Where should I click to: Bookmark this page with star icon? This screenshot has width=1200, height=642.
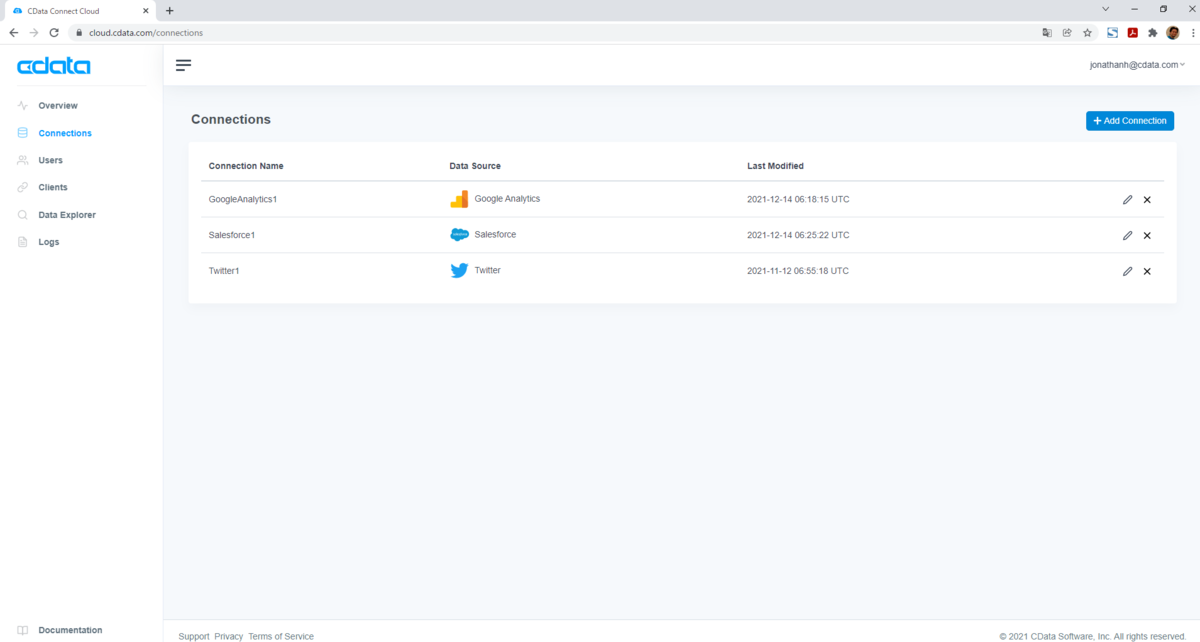point(1087,32)
